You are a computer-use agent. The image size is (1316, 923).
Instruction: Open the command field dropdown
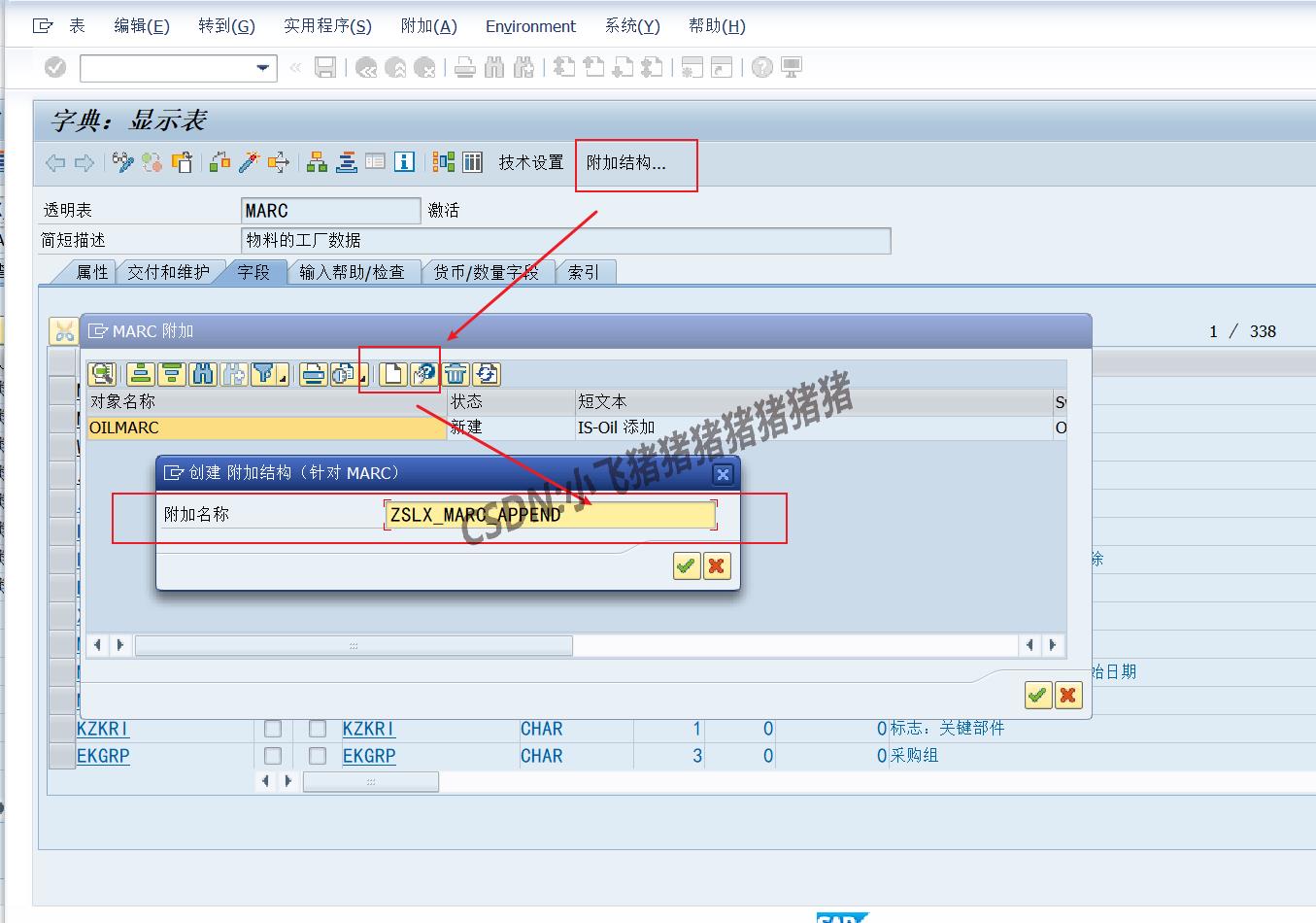(x=261, y=68)
